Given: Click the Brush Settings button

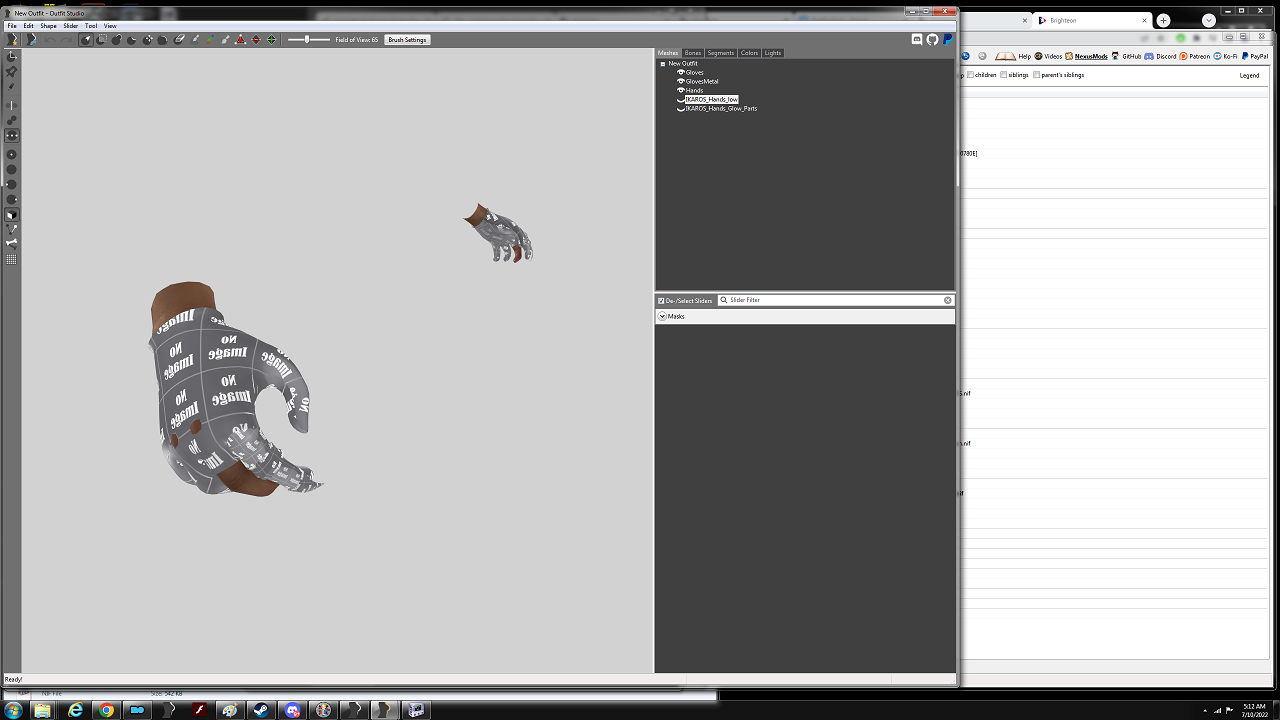Looking at the screenshot, I should (408, 40).
